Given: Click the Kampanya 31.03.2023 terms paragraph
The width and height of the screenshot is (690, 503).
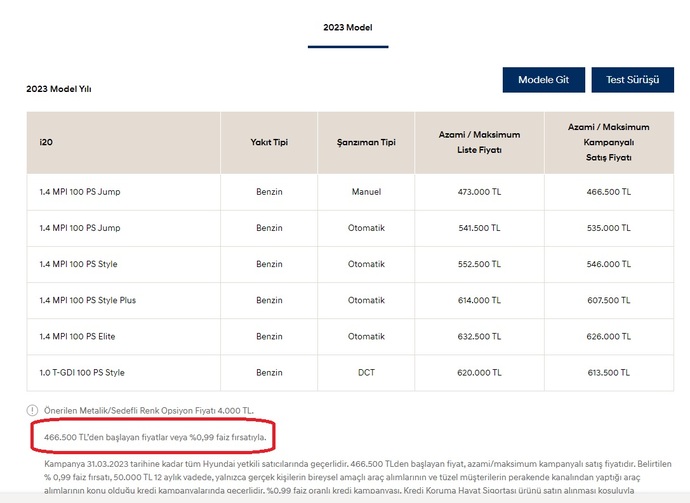Looking at the screenshot, I should click(357, 477).
